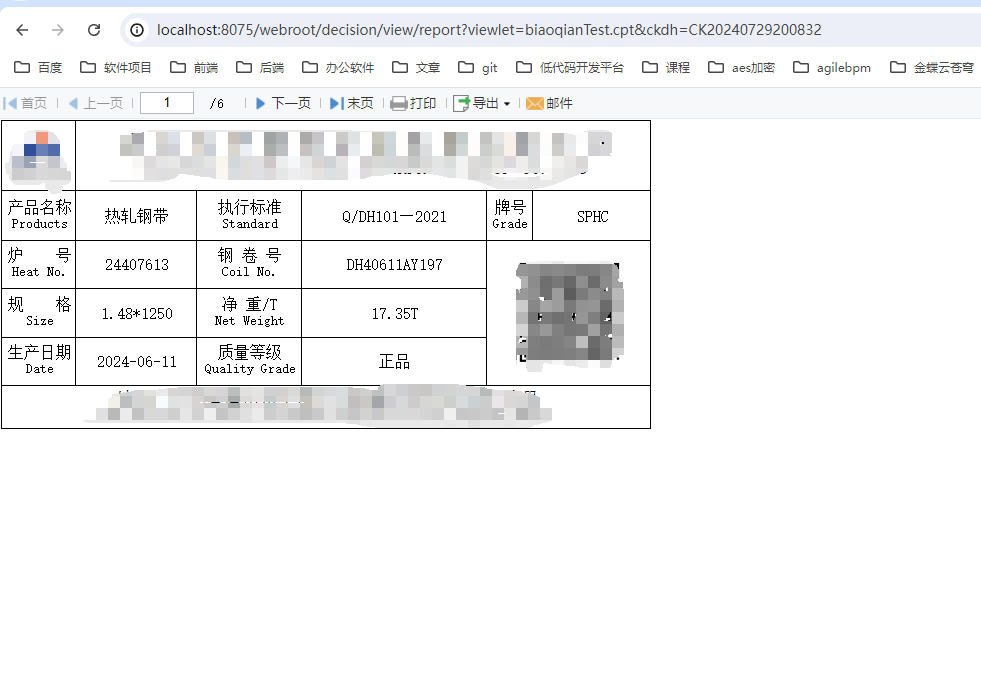Open the agilebpm bookmark folder
Image resolution: width=981 pixels, height=686 pixels.
(x=831, y=68)
